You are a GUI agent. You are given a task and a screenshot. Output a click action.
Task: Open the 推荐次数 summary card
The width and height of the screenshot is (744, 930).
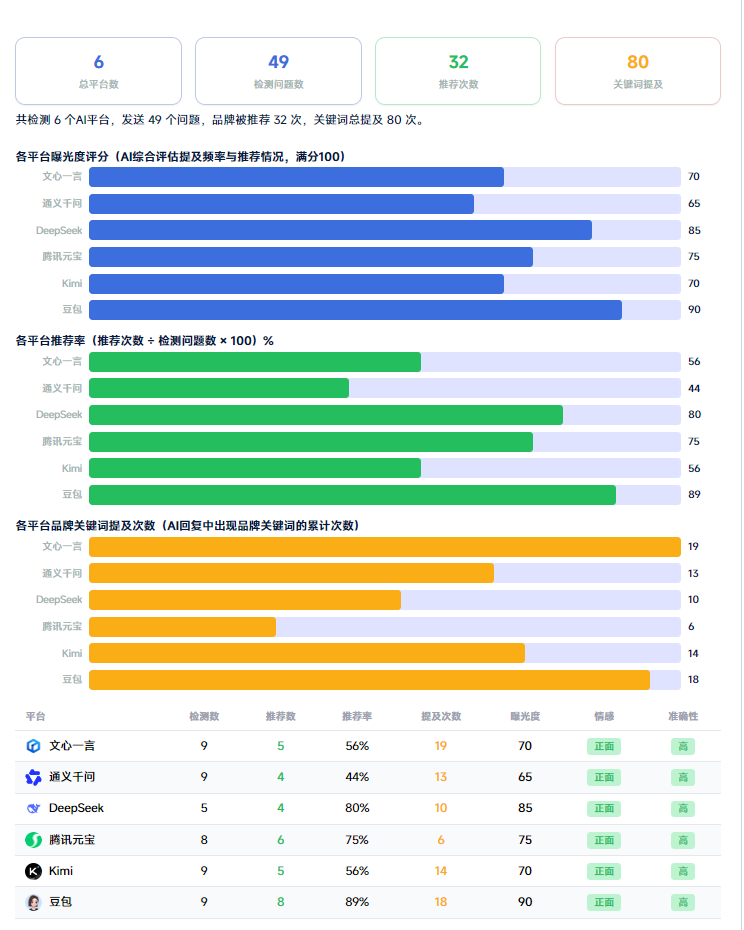[458, 71]
